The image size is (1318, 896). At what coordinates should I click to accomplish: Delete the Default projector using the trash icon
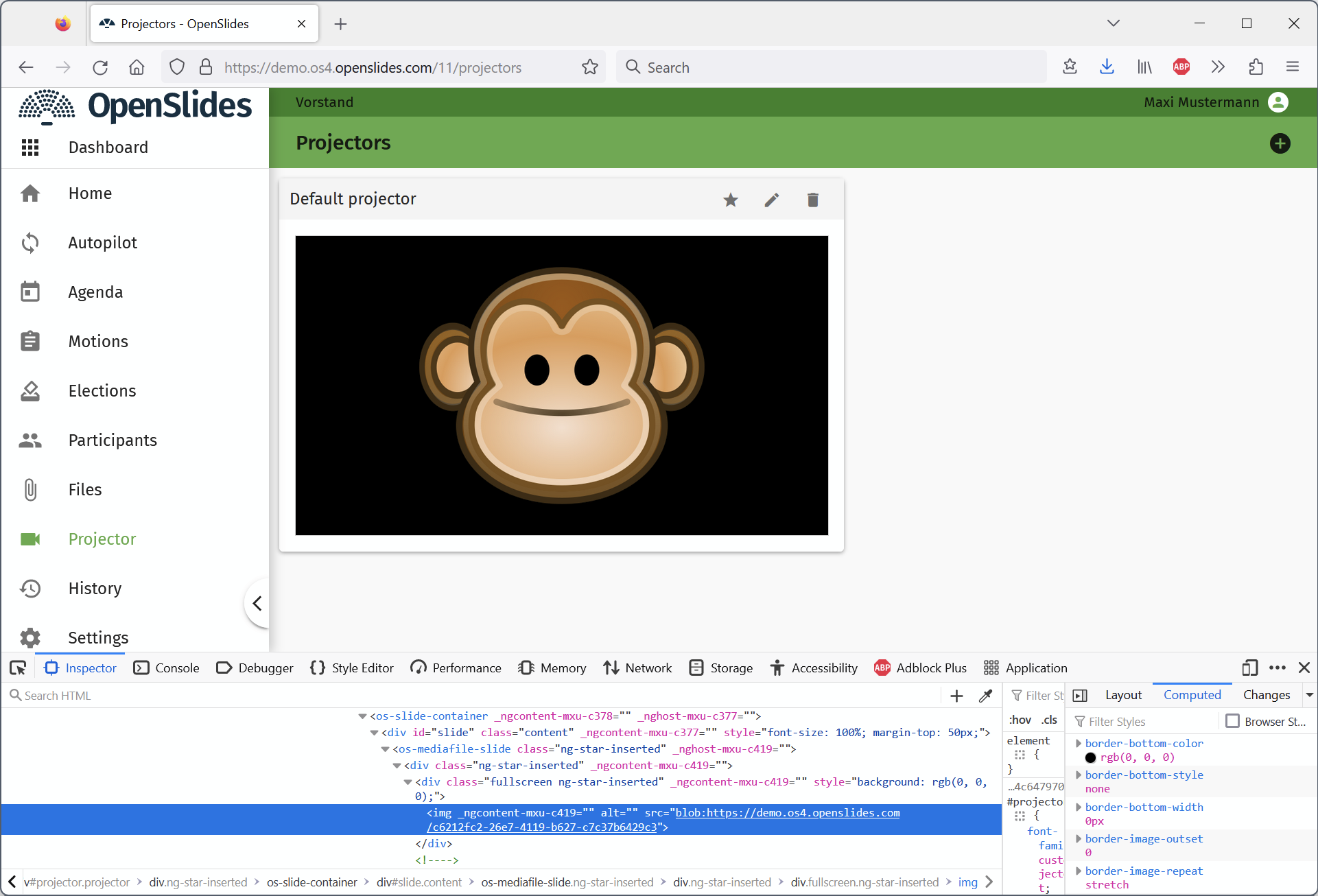tap(812, 200)
